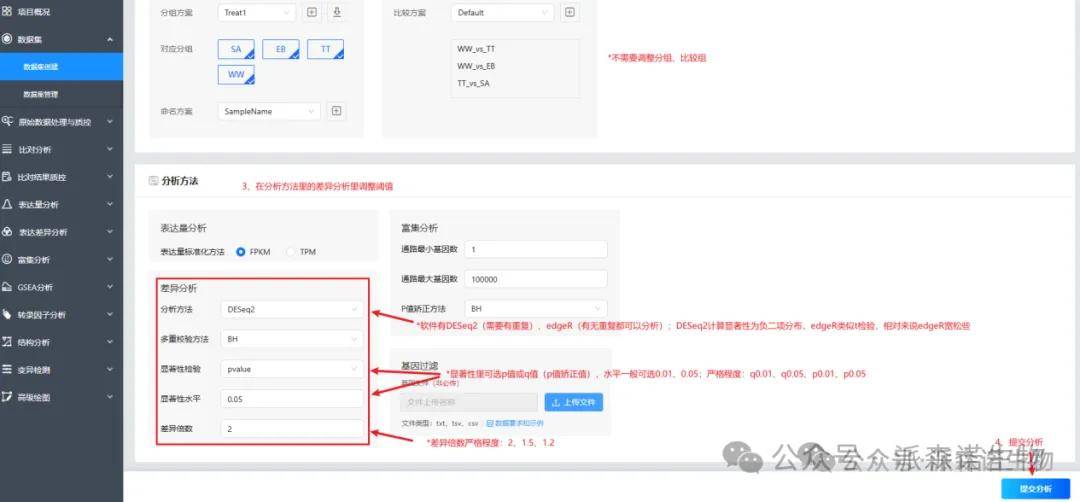Click the 上传文件 upload button
Image resolution: width=1080 pixels, height=502 pixels.
coord(573,402)
